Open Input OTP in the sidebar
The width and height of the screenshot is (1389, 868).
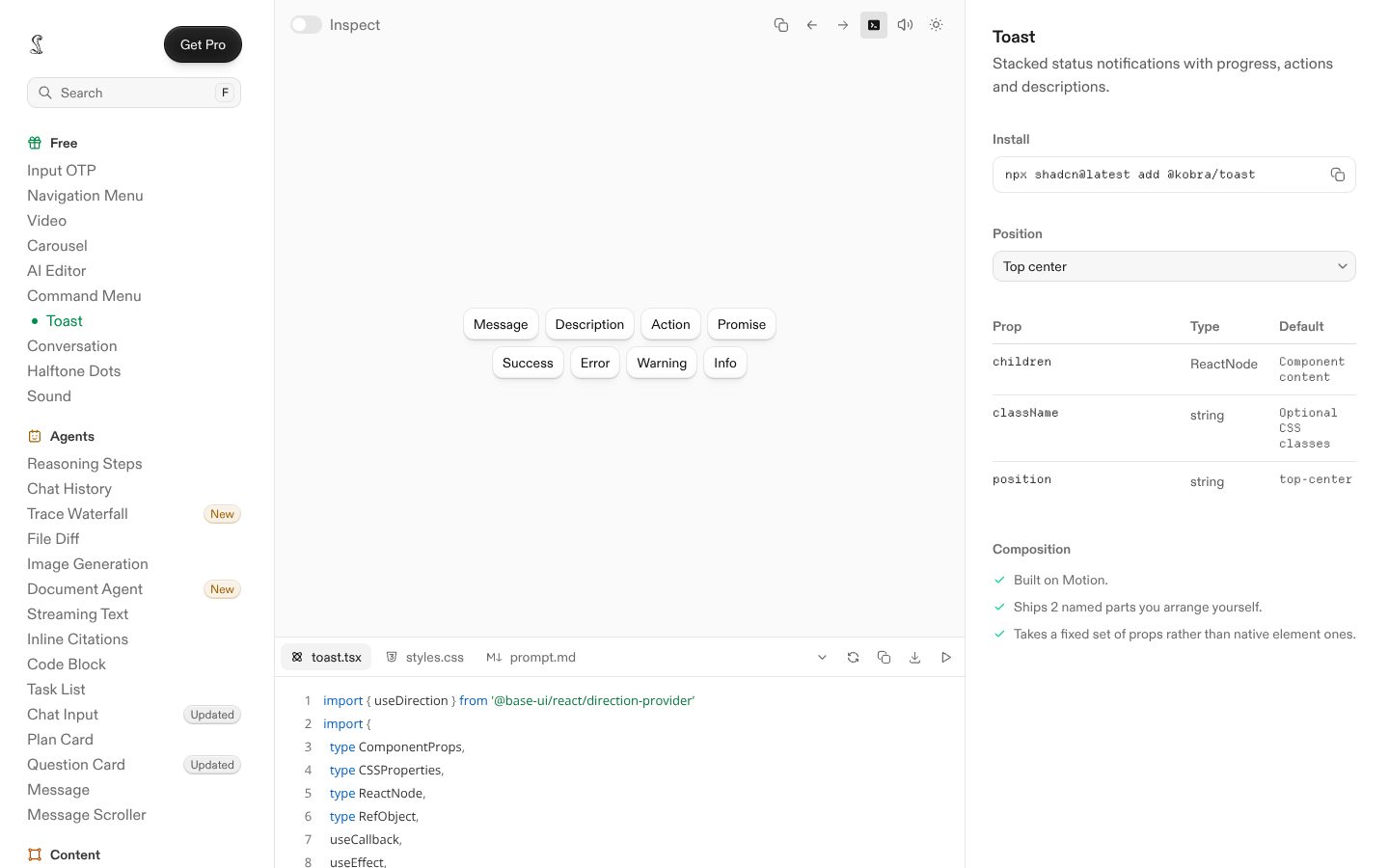coord(62,171)
